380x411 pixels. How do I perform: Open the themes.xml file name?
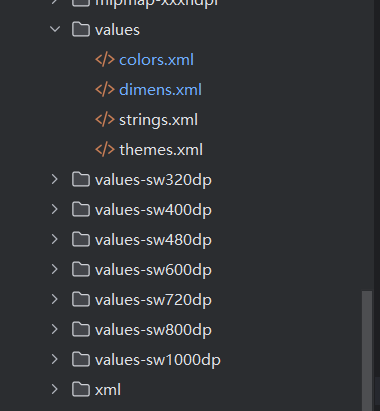(x=161, y=150)
